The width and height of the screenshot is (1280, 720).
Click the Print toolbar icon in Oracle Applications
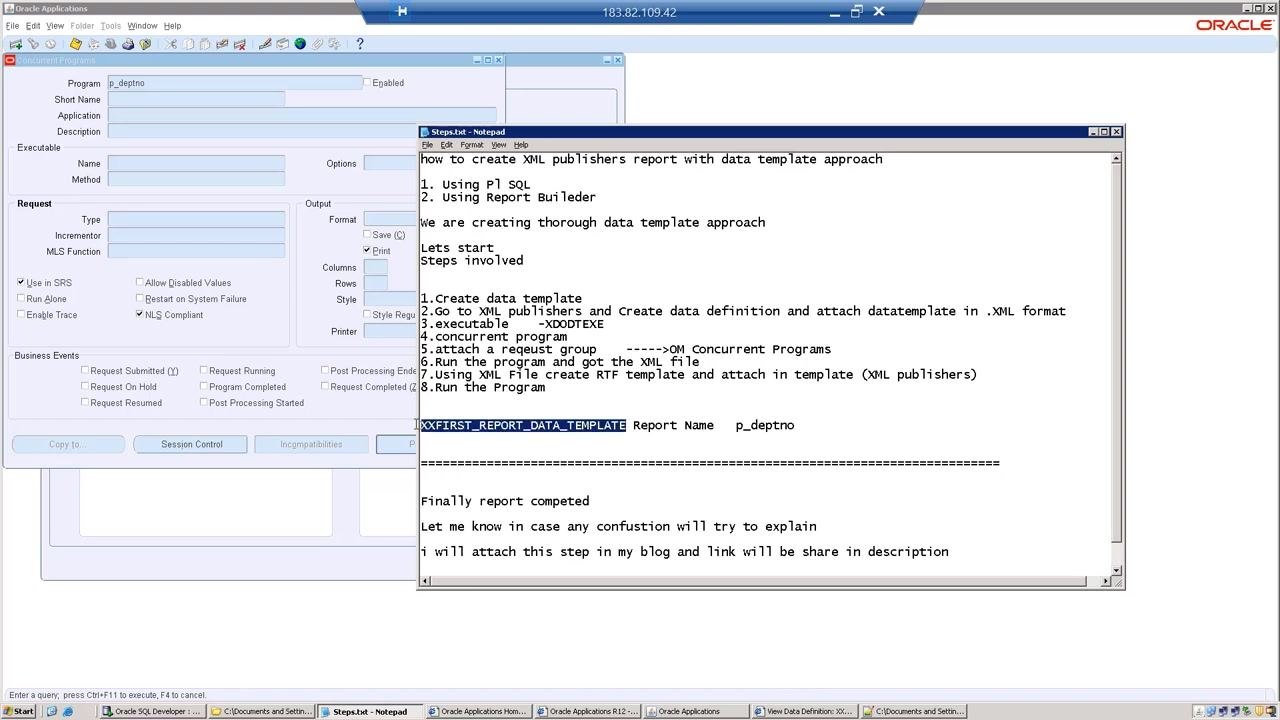[x=128, y=44]
